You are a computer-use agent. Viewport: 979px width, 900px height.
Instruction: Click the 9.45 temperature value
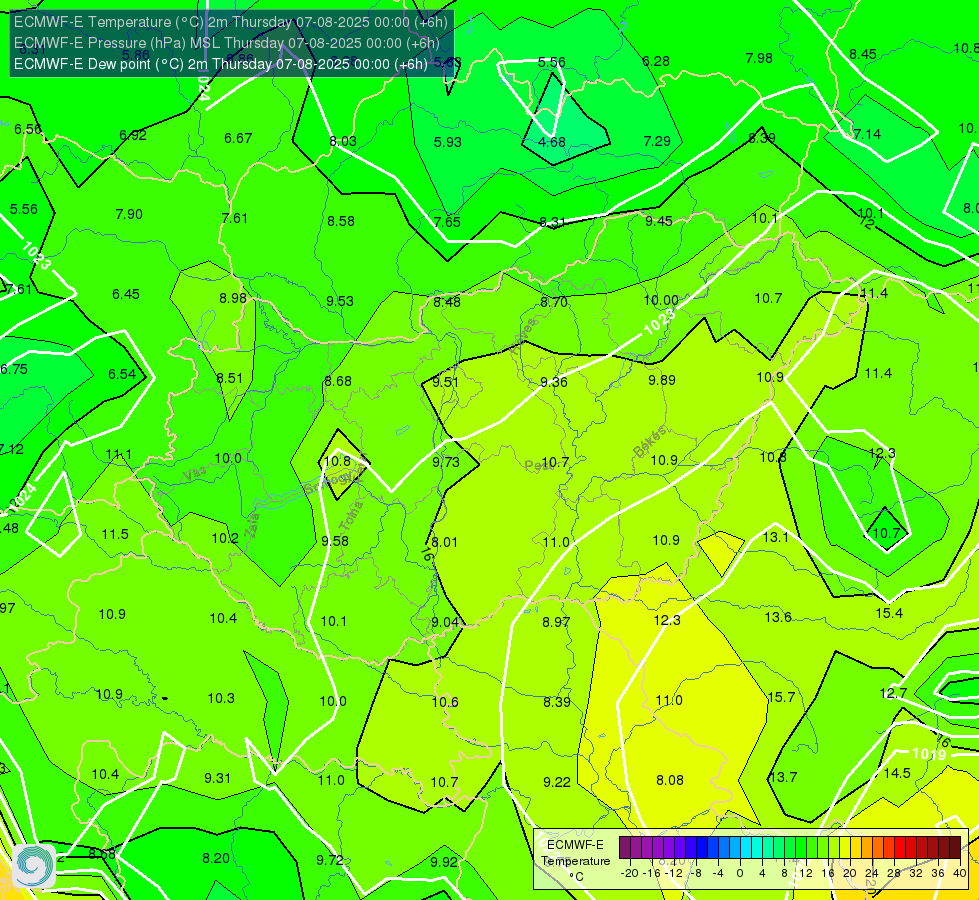tap(659, 221)
